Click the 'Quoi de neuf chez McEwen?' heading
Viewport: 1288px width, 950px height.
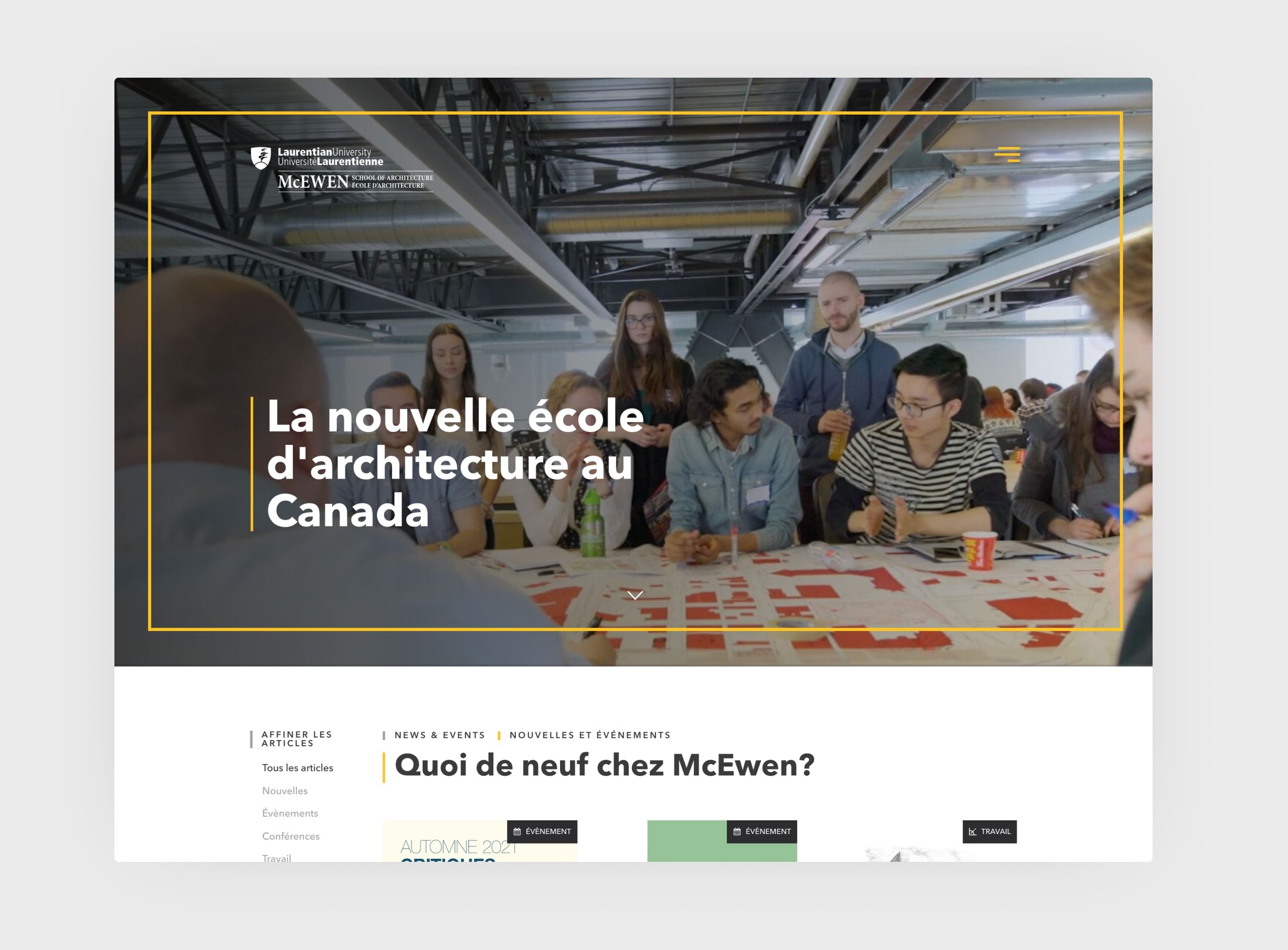coord(604,765)
